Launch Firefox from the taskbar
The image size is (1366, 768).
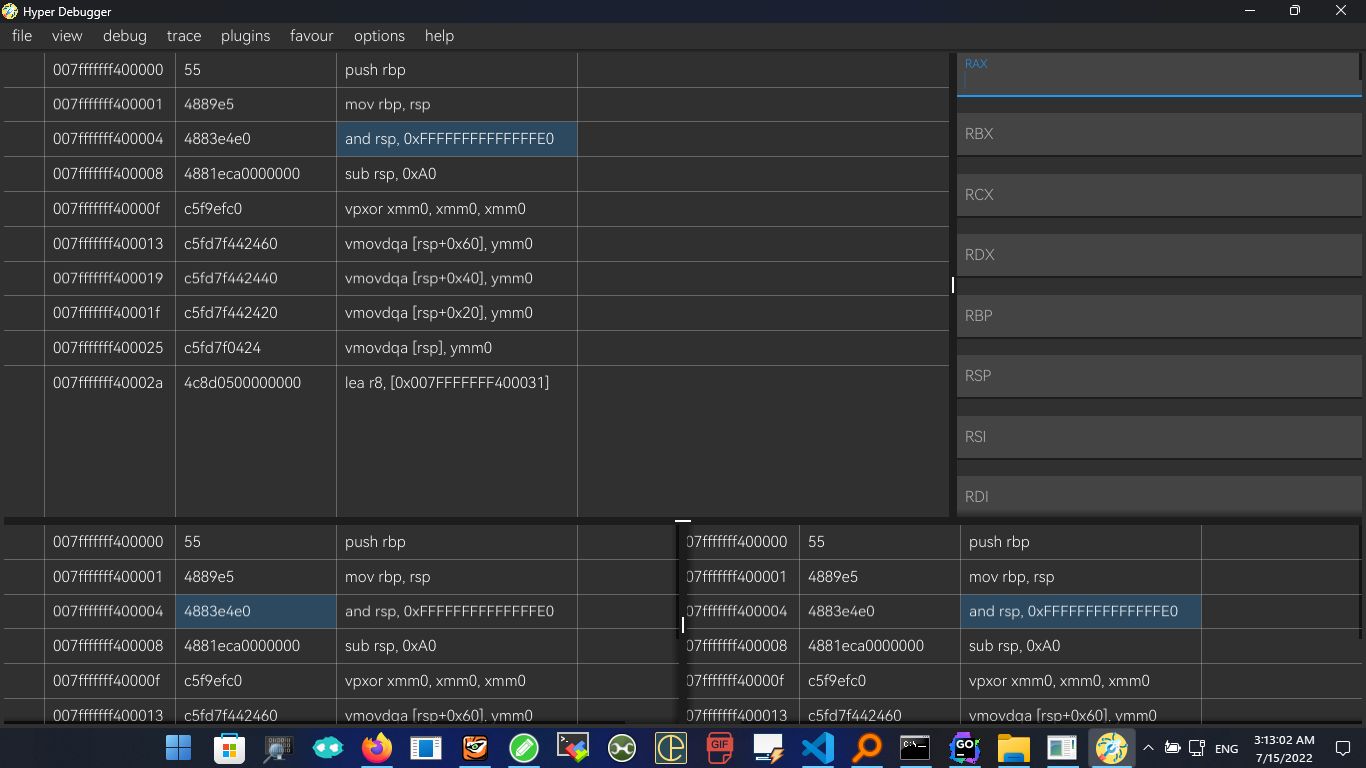[x=377, y=747]
